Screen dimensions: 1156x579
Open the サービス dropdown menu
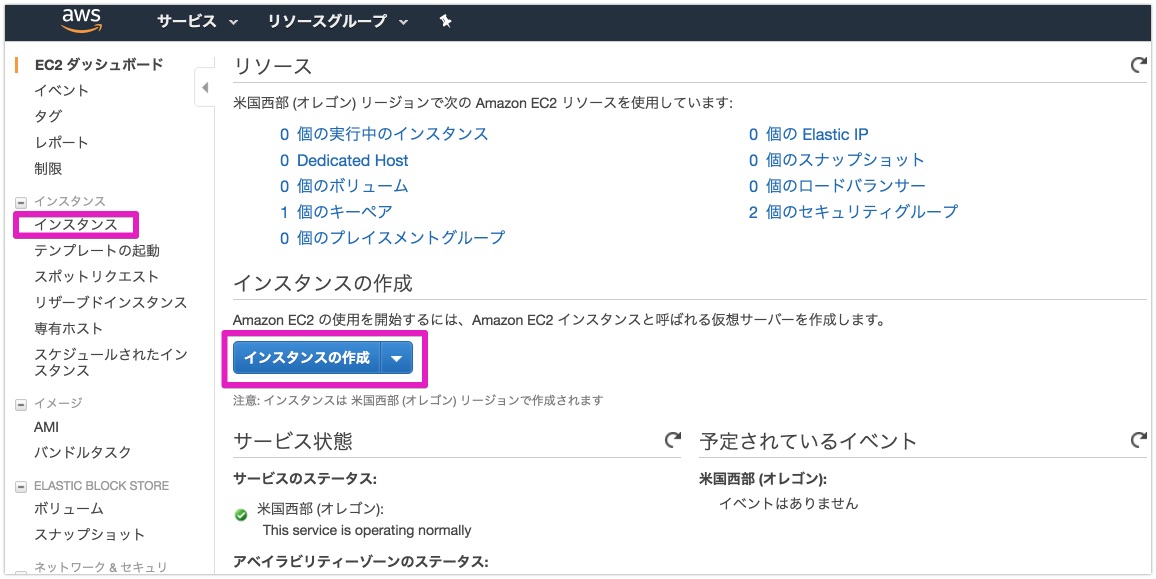(197, 21)
